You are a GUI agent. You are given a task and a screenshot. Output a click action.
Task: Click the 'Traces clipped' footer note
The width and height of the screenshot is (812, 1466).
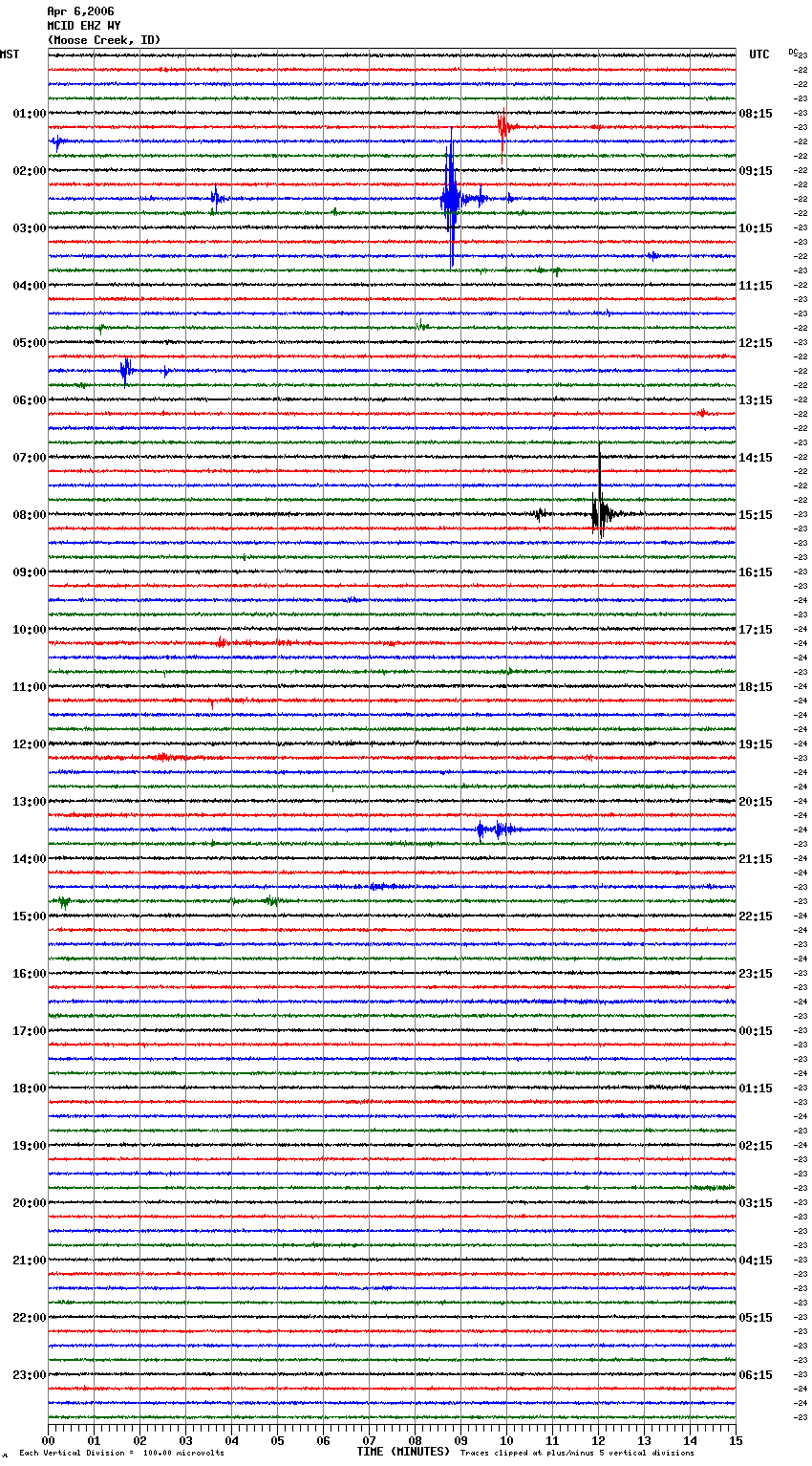pos(577,1453)
